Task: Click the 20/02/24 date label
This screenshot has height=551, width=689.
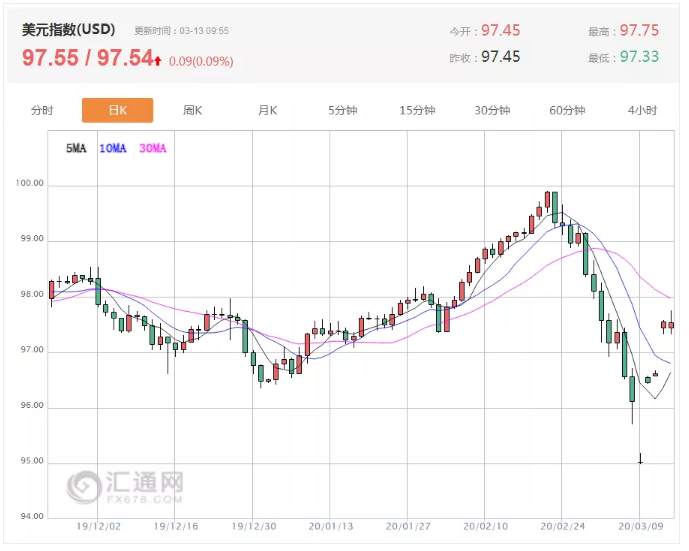Action: [562, 526]
